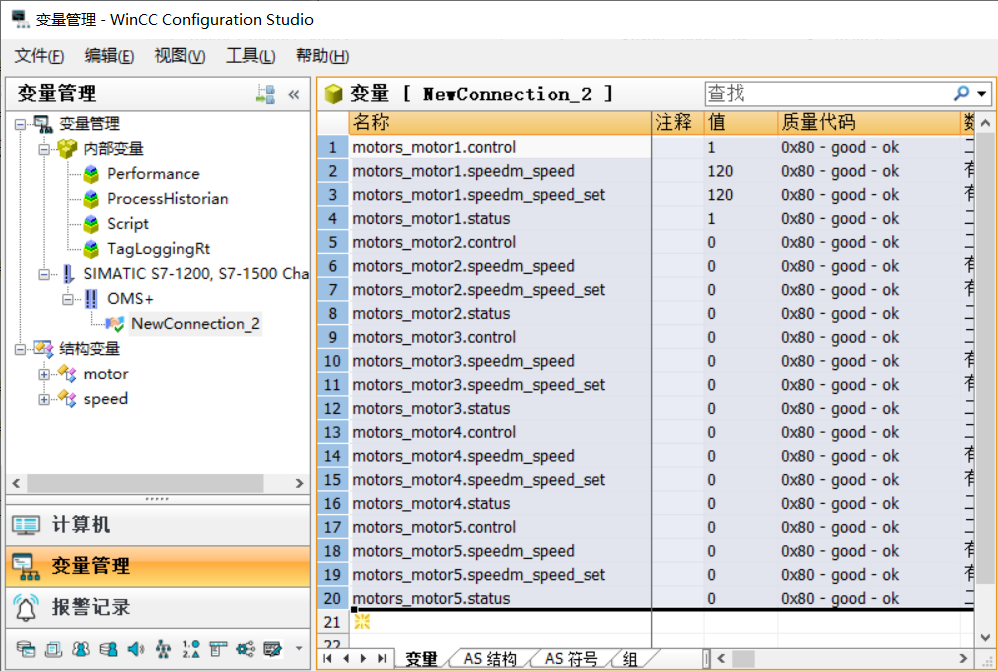Click the search magnifier icon

[961, 93]
